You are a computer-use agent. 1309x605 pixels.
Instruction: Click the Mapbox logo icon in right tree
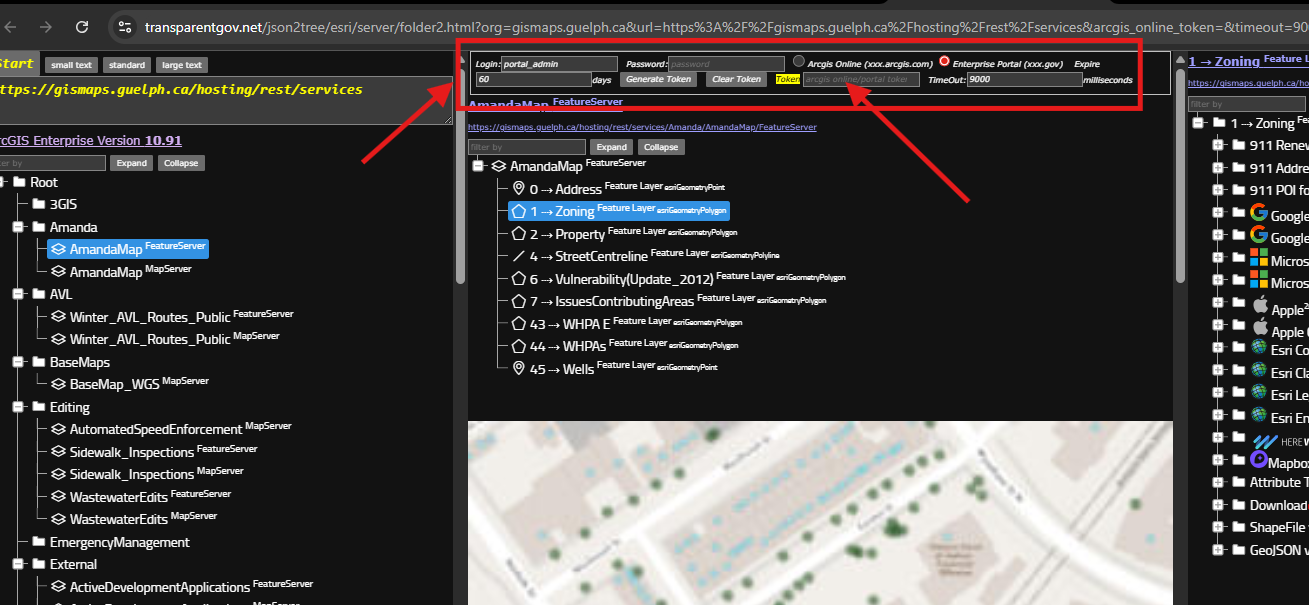point(1258,460)
